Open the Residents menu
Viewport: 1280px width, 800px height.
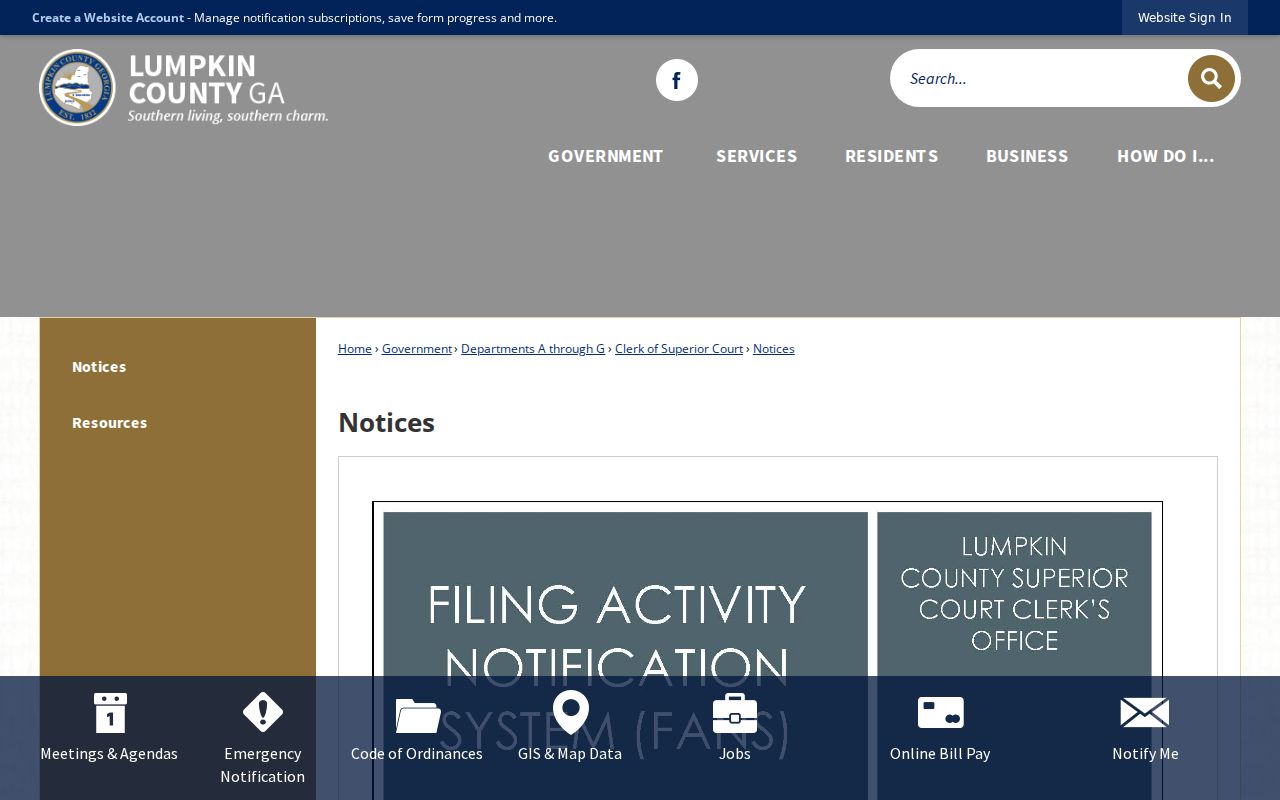click(892, 156)
